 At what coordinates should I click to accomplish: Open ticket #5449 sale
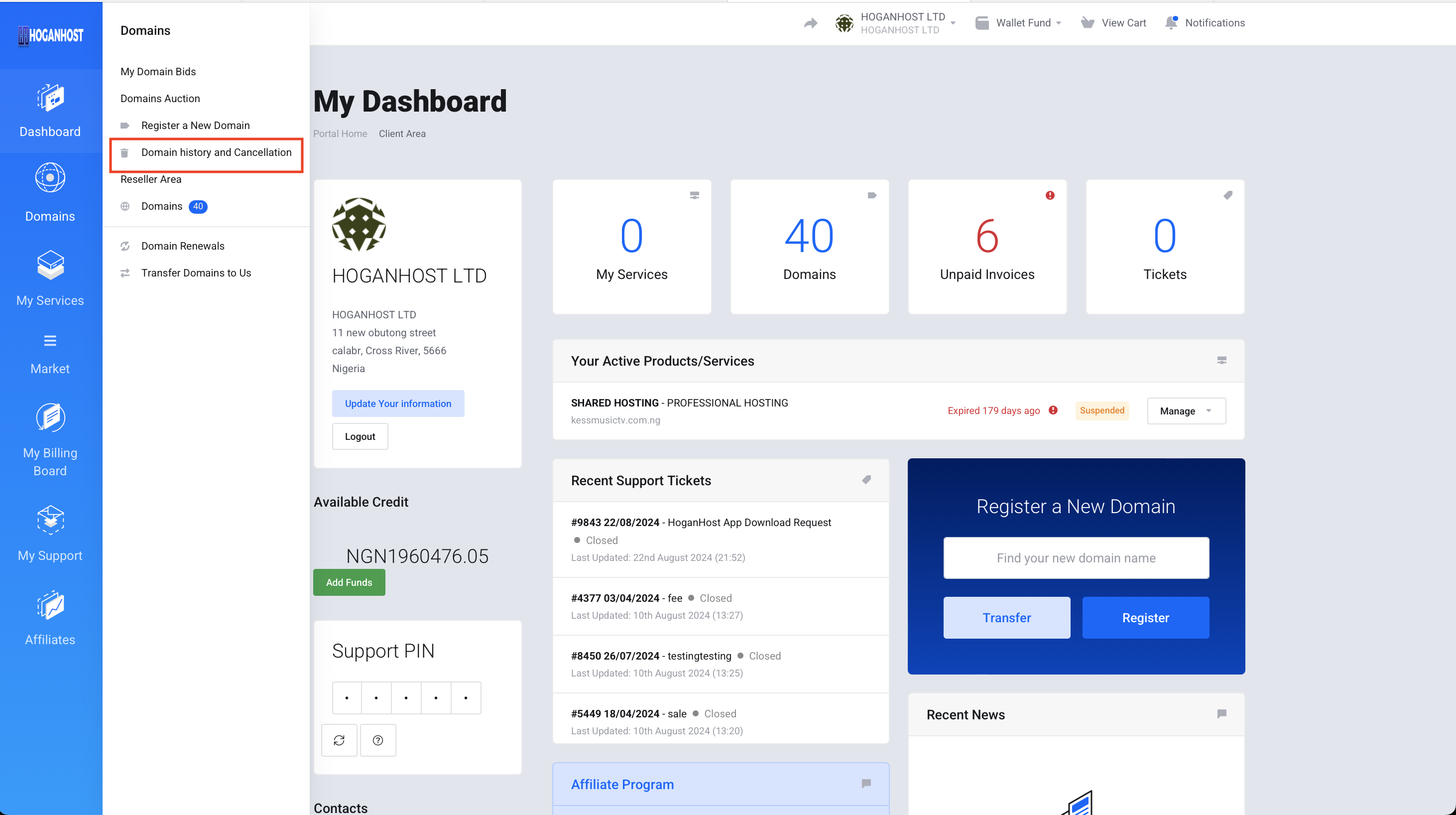click(x=628, y=713)
